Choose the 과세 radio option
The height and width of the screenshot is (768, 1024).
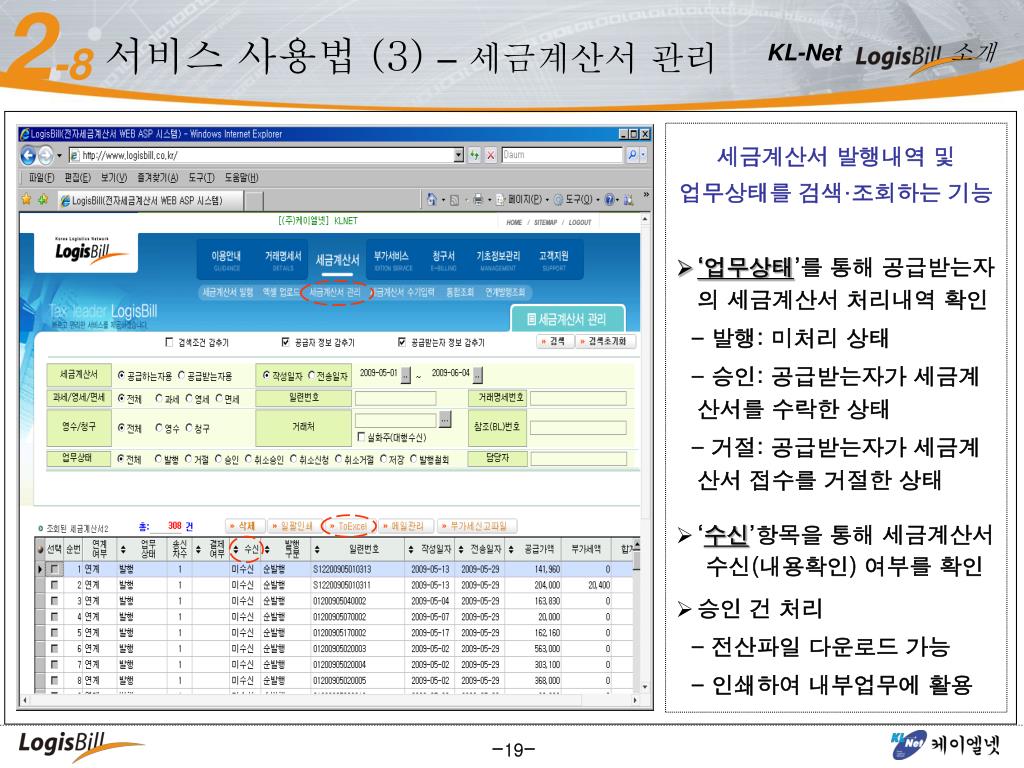[x=159, y=398]
